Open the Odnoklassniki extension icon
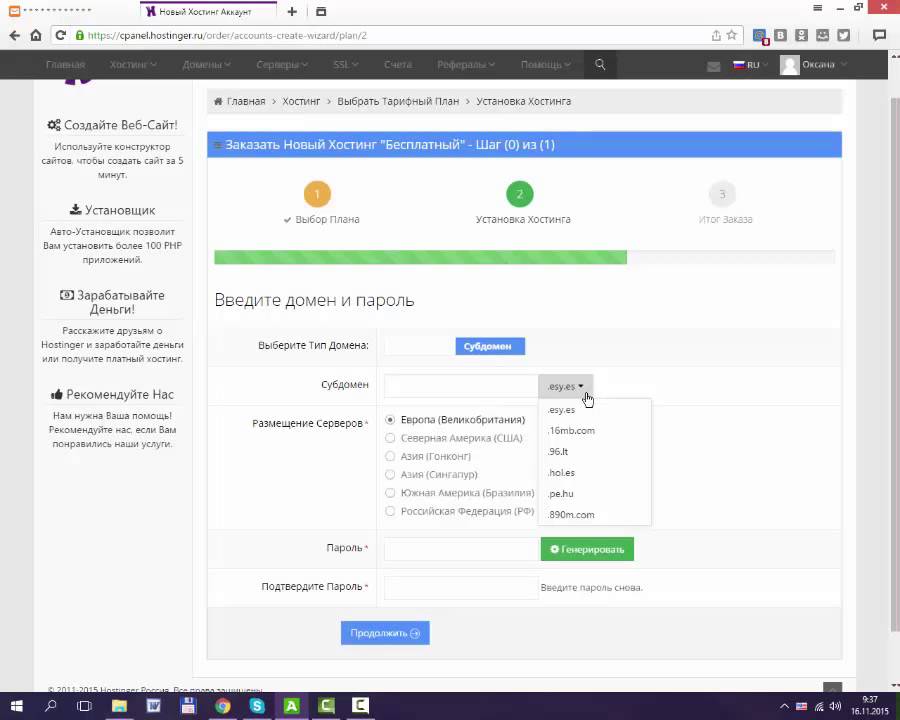The height and width of the screenshot is (720, 900). click(801, 35)
